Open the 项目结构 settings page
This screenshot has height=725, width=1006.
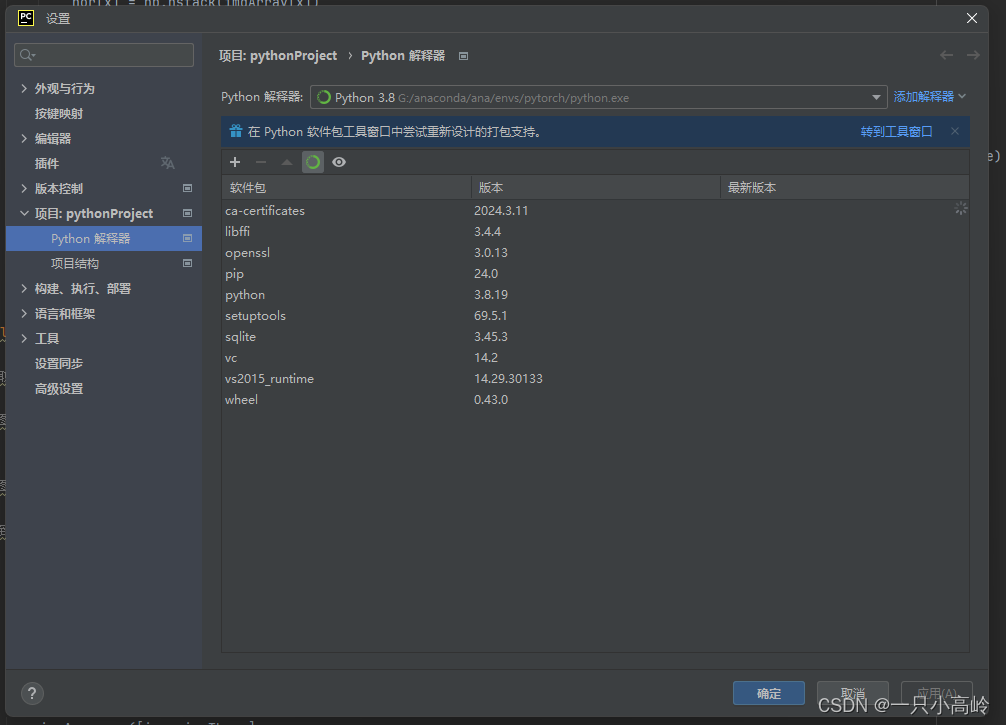(74, 263)
